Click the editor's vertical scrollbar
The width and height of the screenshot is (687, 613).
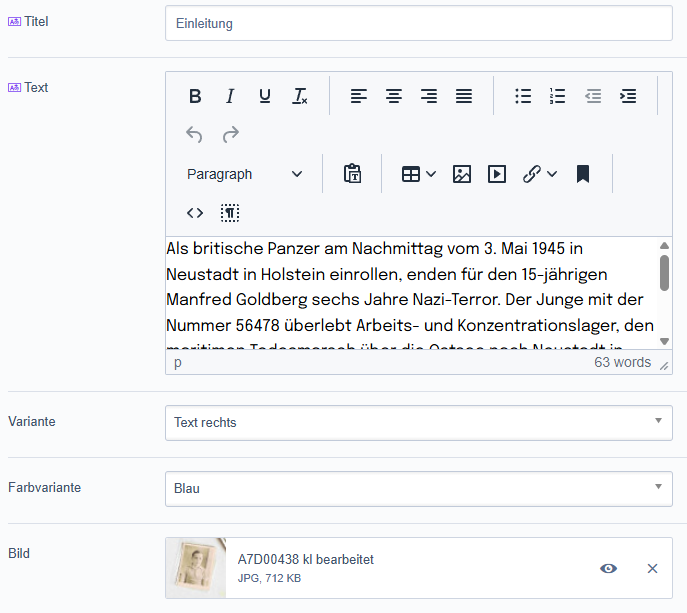664,272
